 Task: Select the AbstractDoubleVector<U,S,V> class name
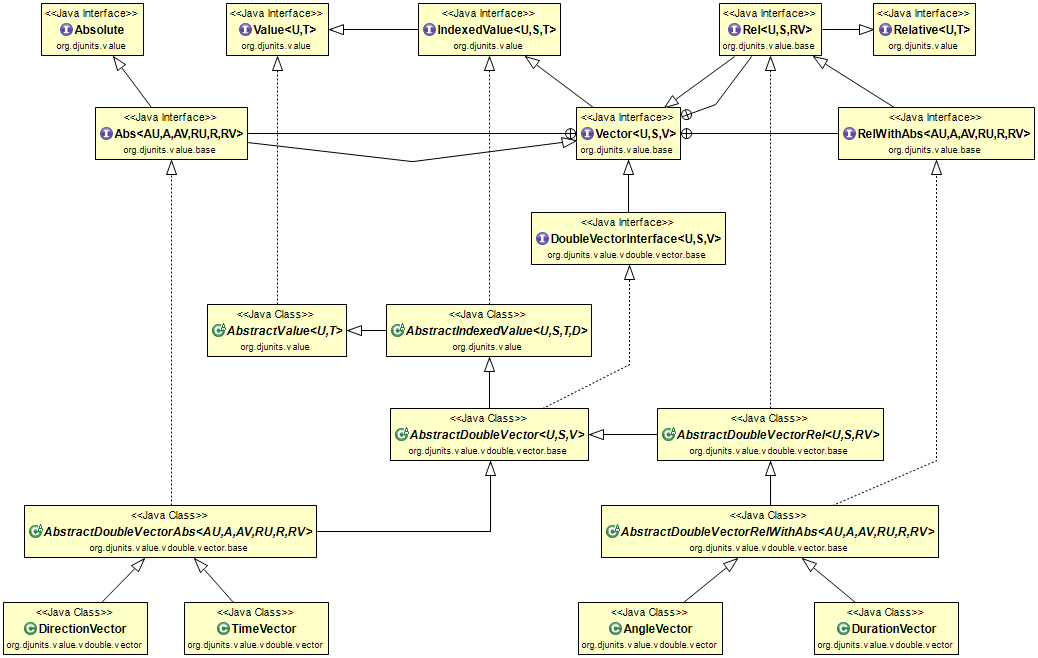tap(496, 435)
